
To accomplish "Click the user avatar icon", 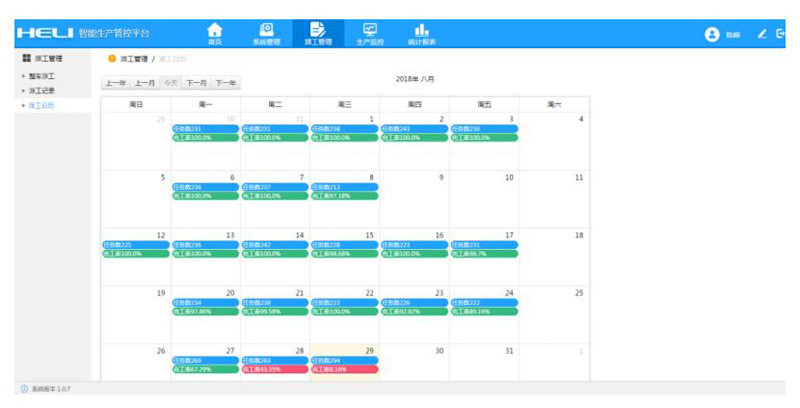I will (712, 34).
